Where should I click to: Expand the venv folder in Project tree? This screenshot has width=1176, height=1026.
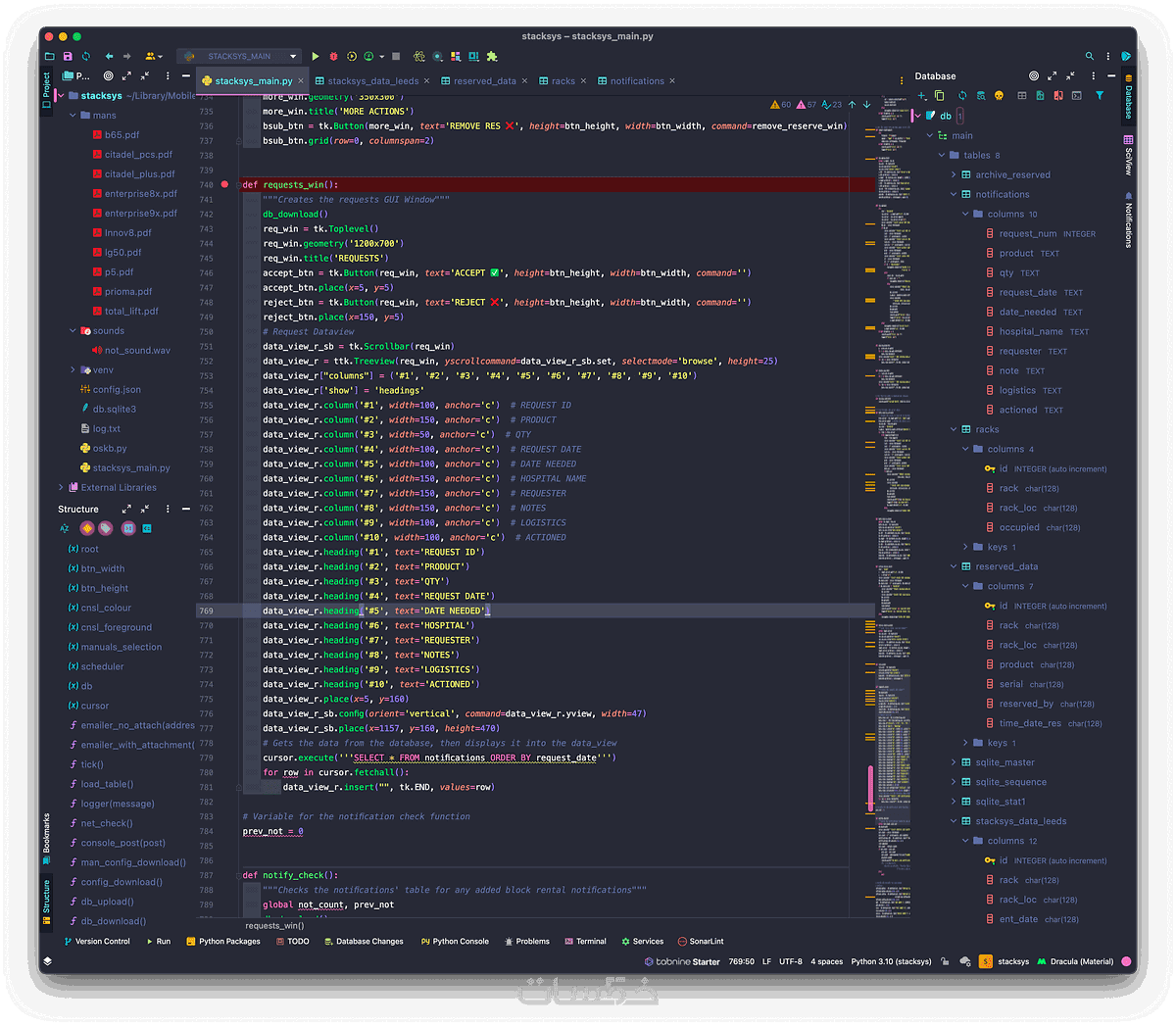[x=73, y=370]
